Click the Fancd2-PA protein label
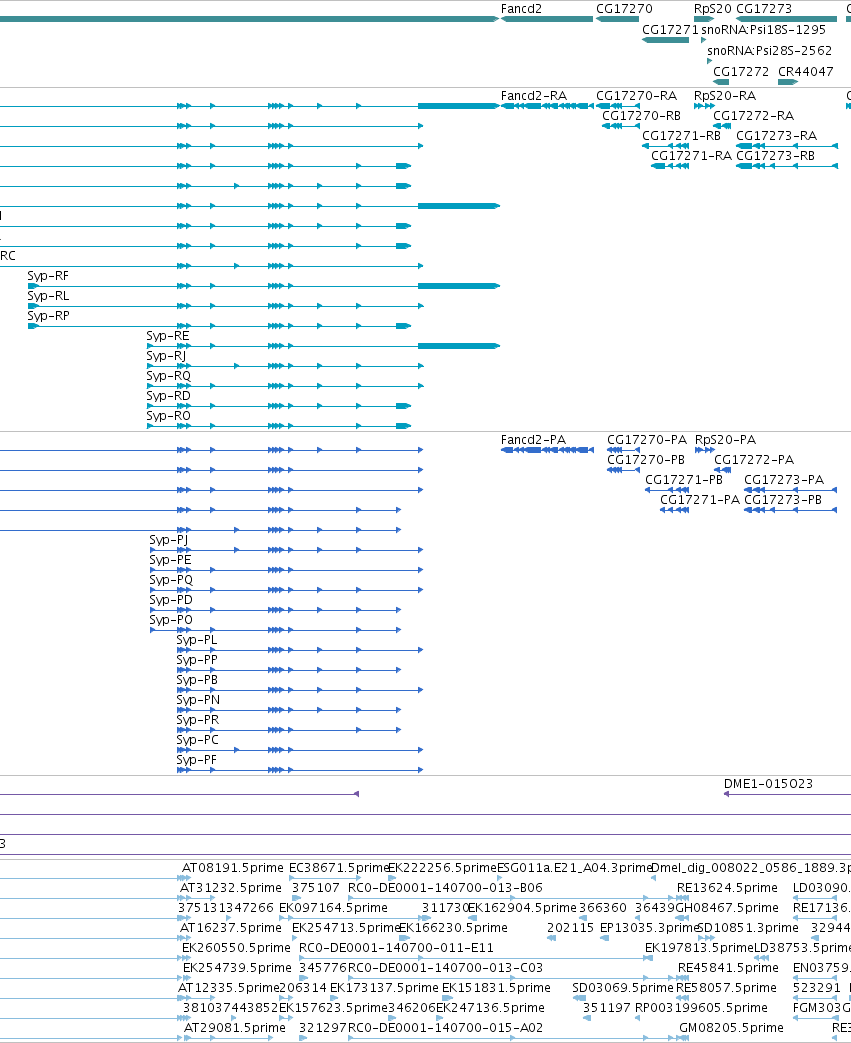Image resolution: width=851 pixels, height=1043 pixels. (533, 440)
